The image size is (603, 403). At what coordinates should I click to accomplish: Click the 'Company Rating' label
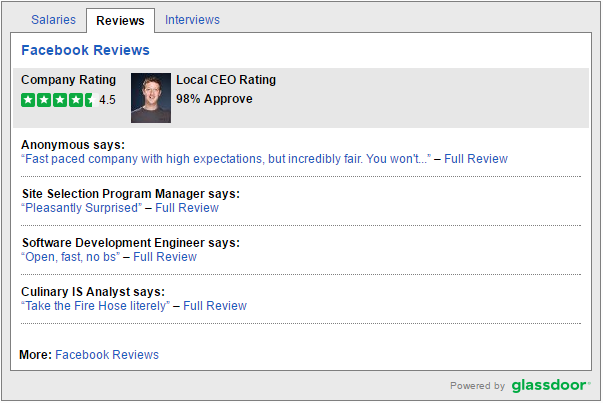[68, 80]
